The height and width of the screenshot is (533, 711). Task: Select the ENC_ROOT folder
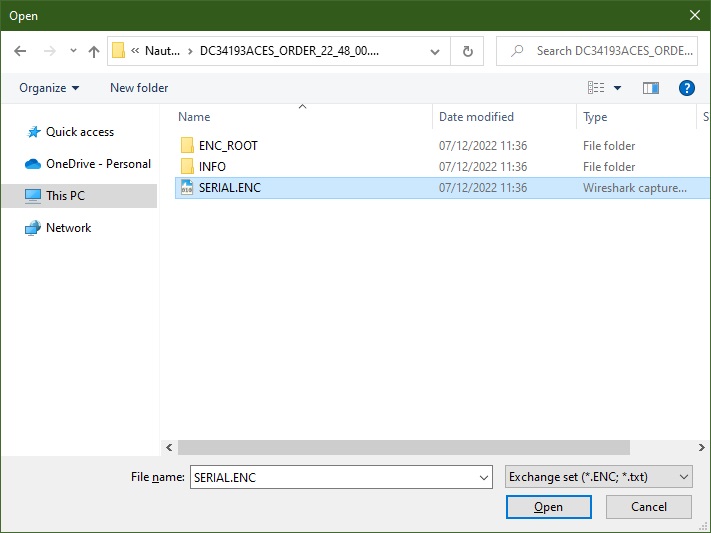[228, 146]
